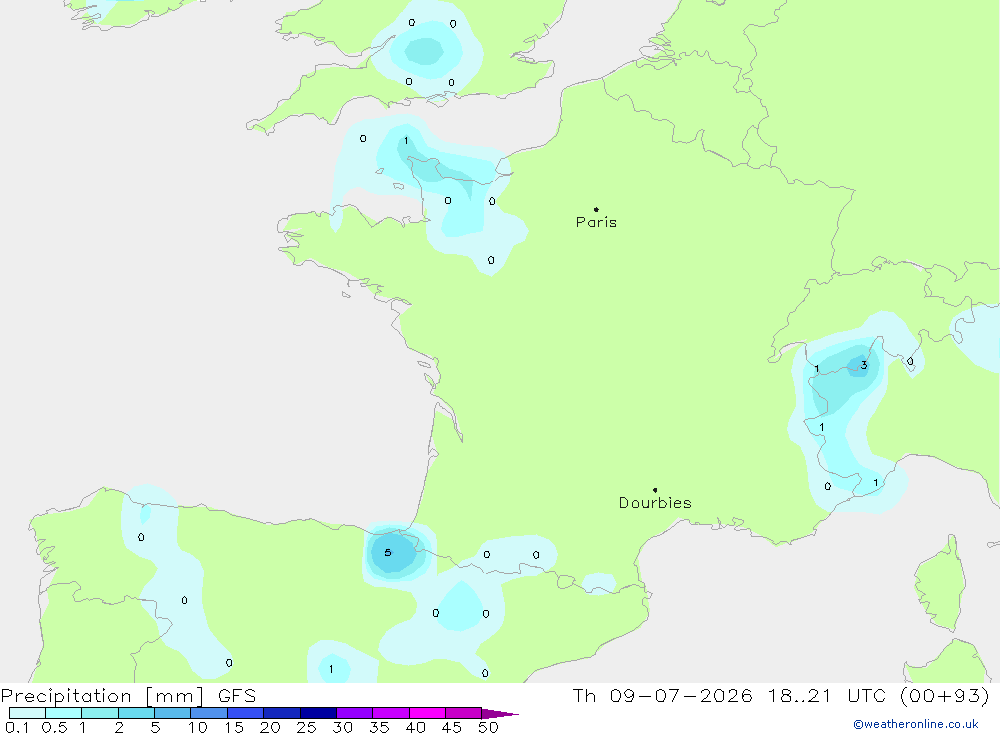Click the '45' legend scale label
This screenshot has width=1000, height=733.
click(452, 727)
